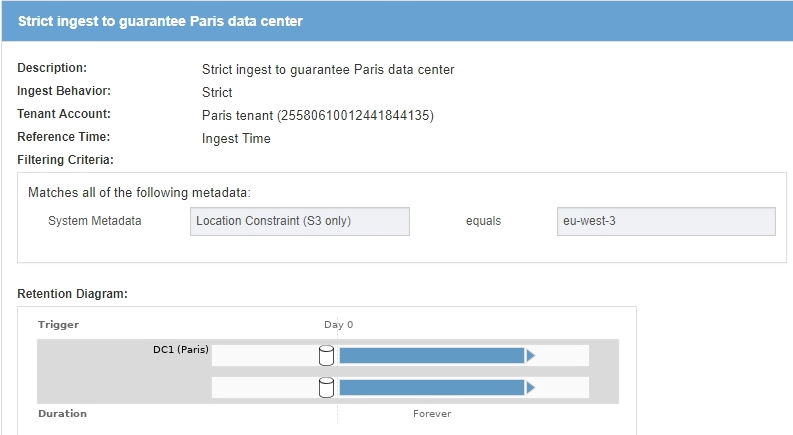
Task: Click the 'equals' operator text
Action: click(483, 221)
